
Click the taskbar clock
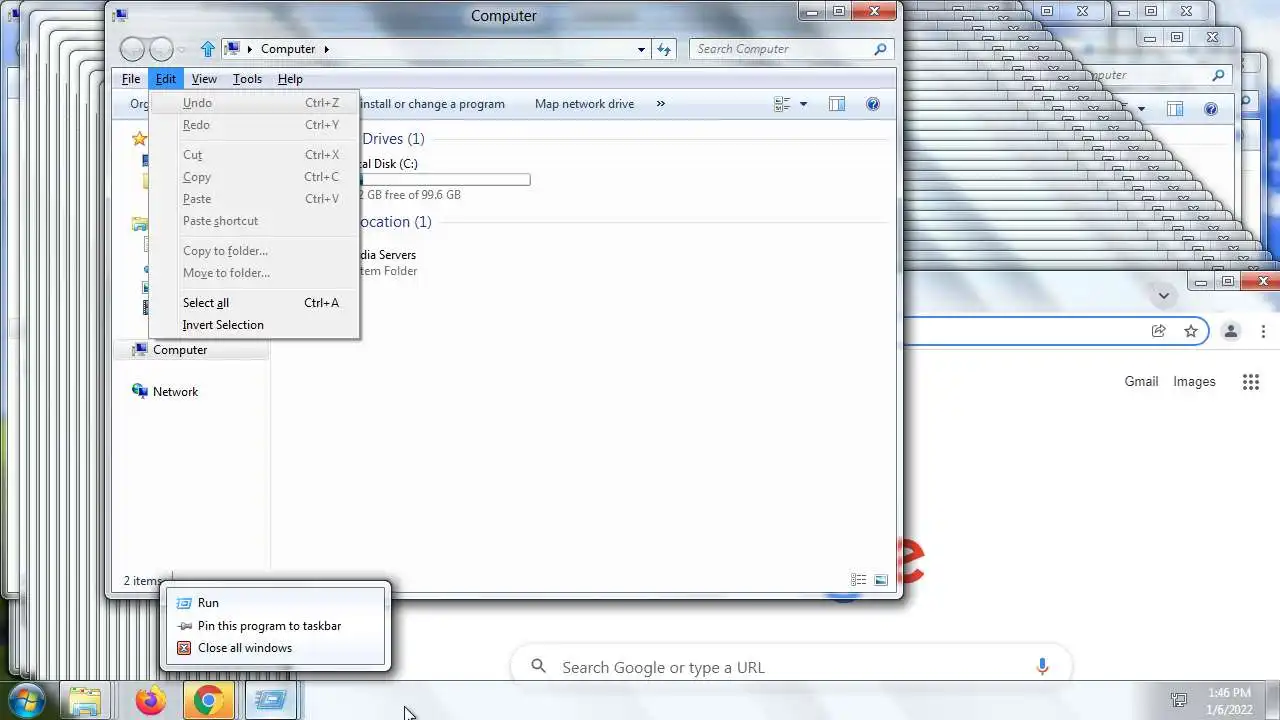[1229, 701]
